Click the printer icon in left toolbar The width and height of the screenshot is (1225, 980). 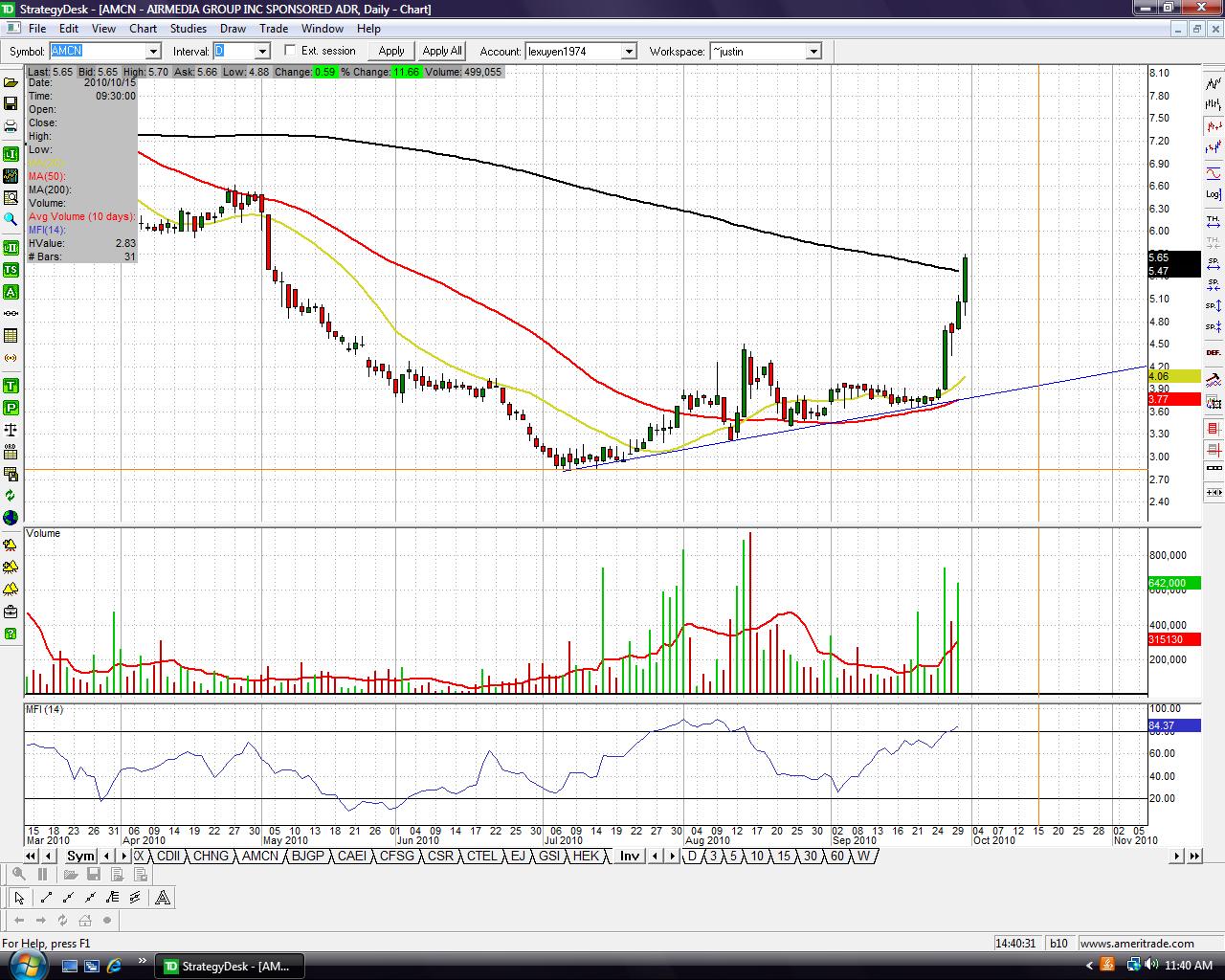coord(11,125)
